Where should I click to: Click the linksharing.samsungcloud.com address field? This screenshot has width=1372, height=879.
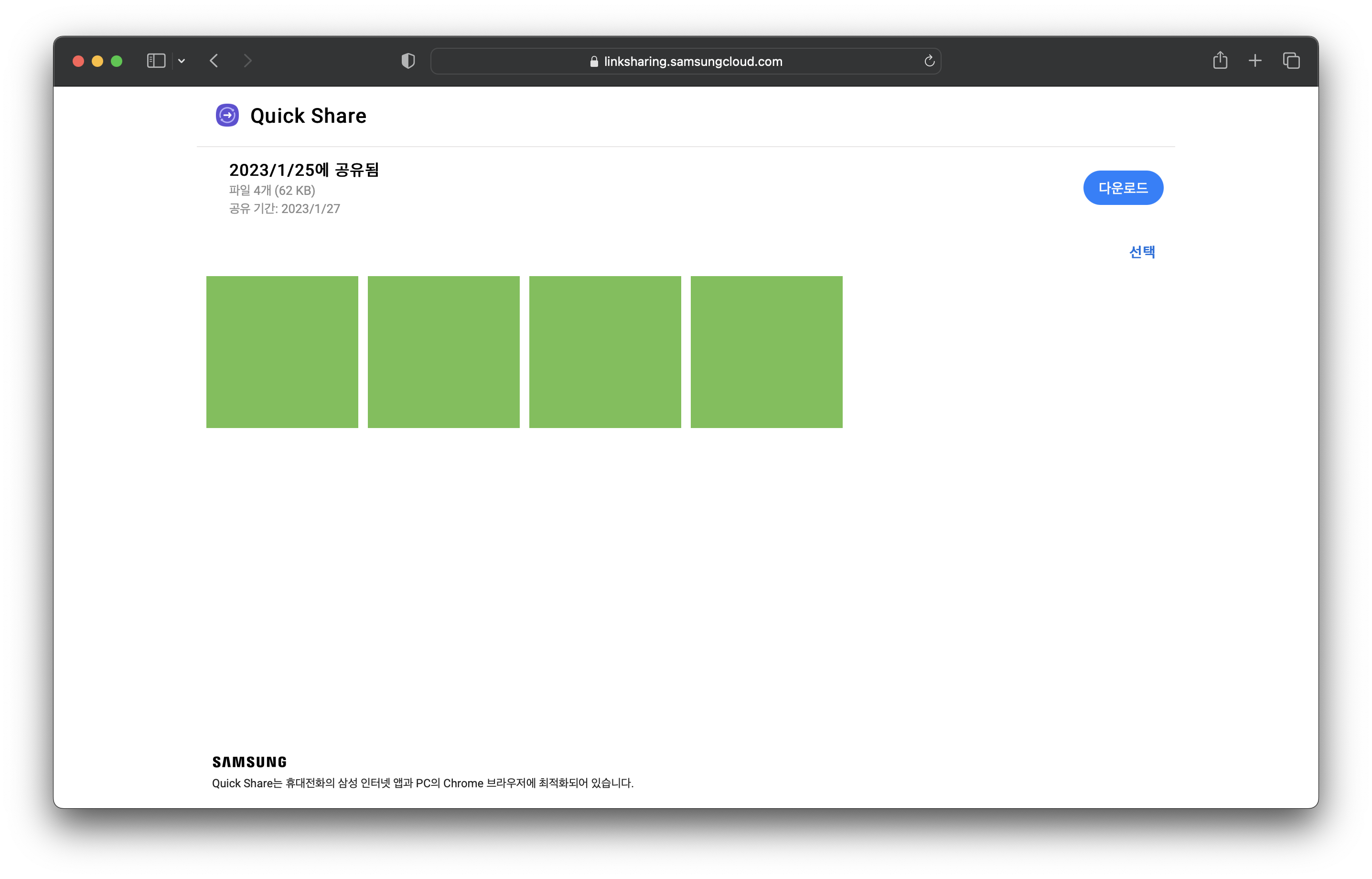(x=693, y=62)
